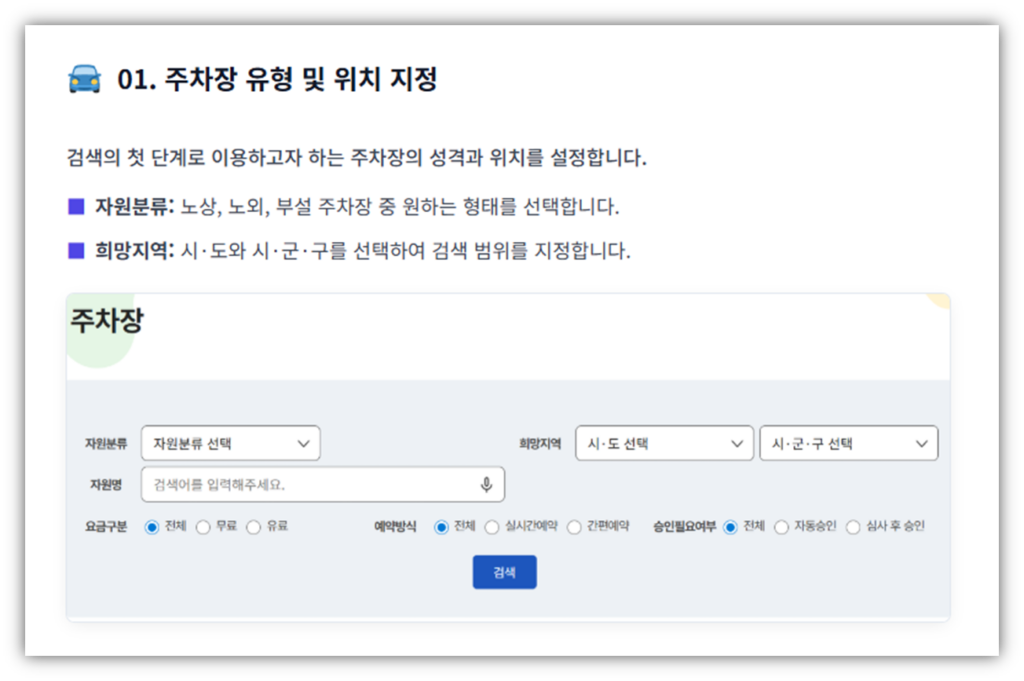1024x681 pixels.
Task: Click the 자원명 search text field
Action: pyautogui.click(x=310, y=485)
